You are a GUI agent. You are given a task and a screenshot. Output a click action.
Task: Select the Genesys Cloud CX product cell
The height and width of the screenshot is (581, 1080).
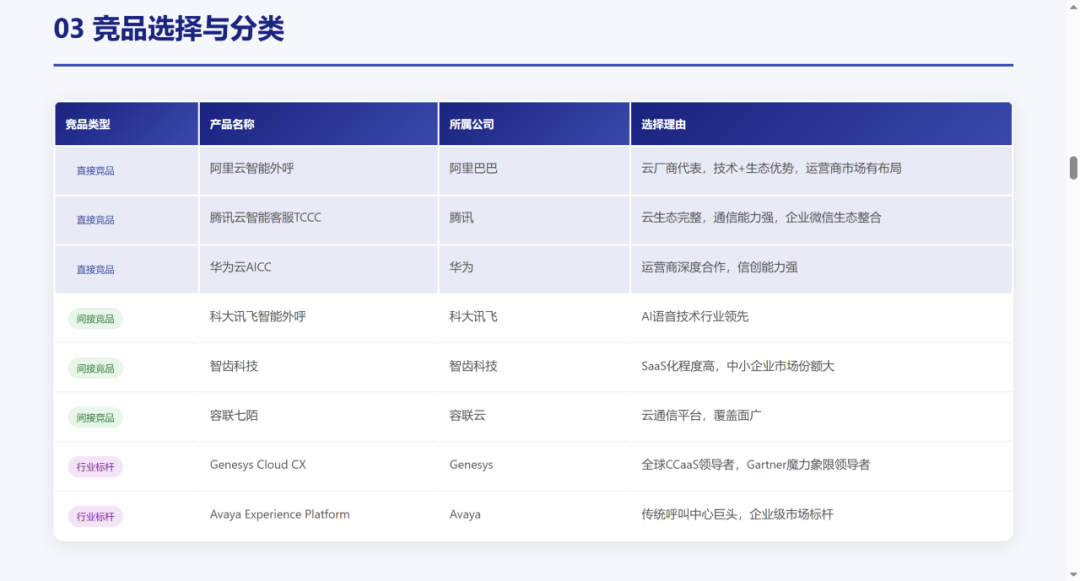pos(258,465)
